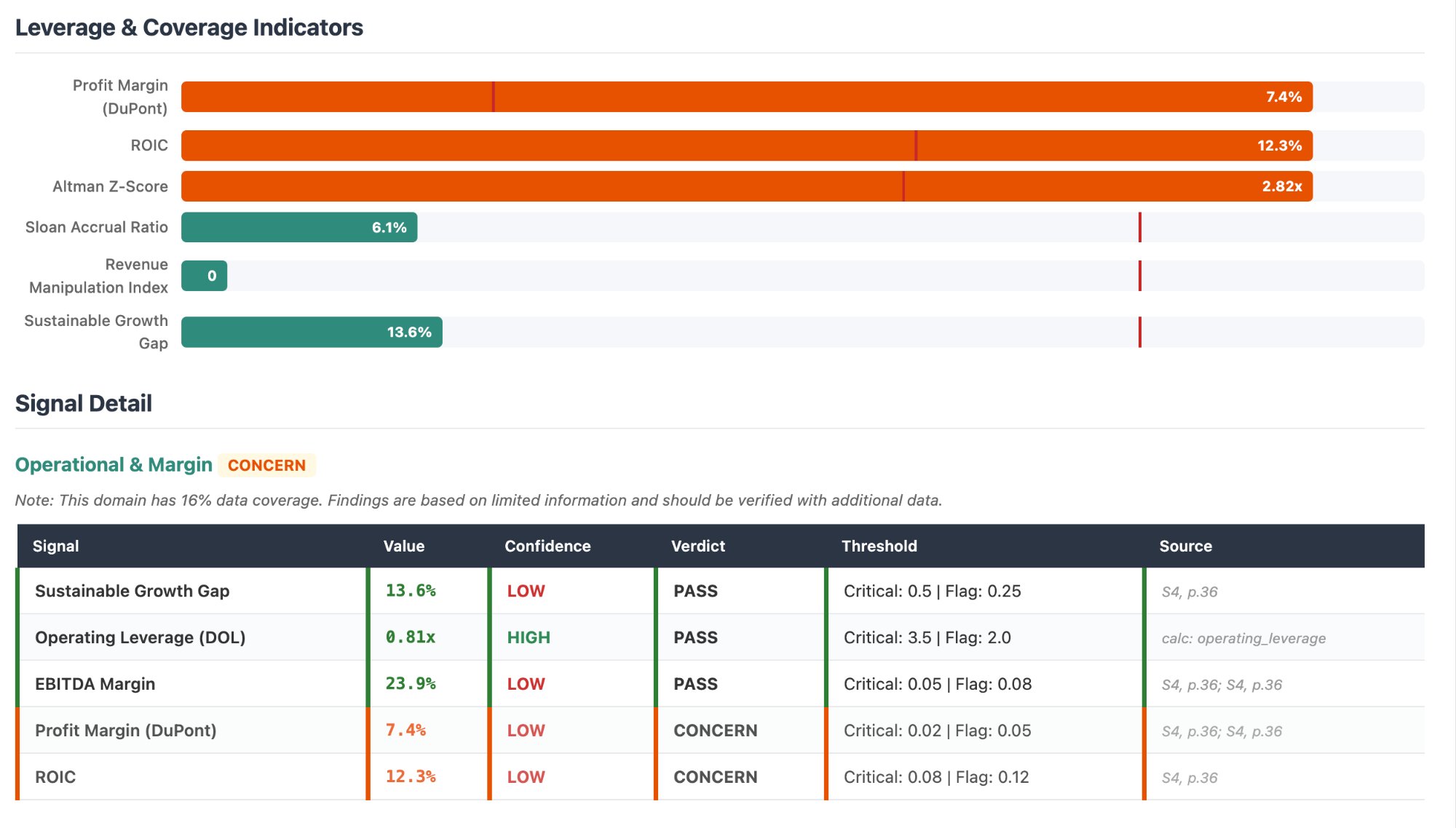Viewport: 1456px width, 828px height.
Task: Click the CONCERN badge beside Operational & Margin
Action: (x=266, y=465)
